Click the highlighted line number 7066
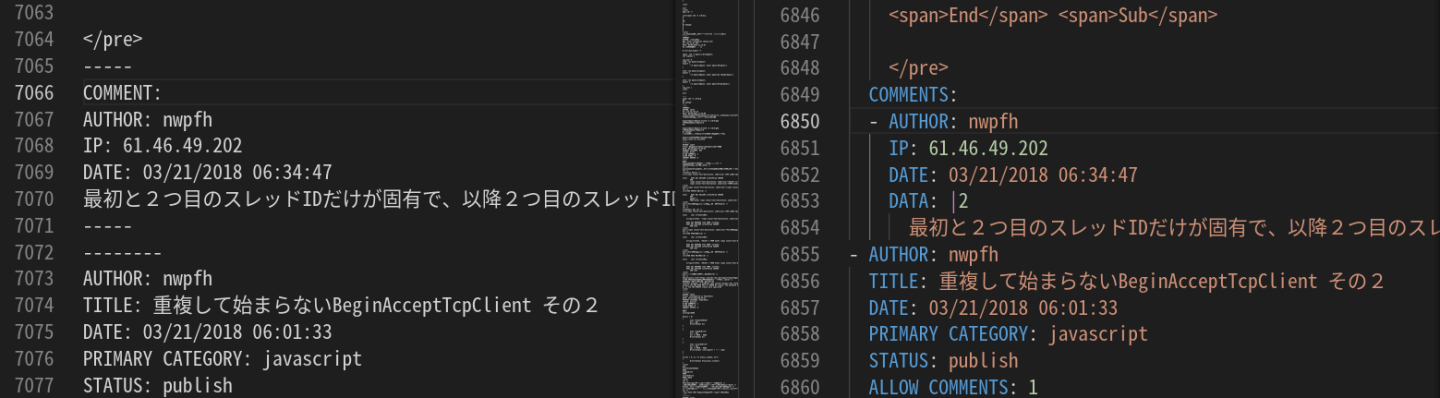 point(33,93)
